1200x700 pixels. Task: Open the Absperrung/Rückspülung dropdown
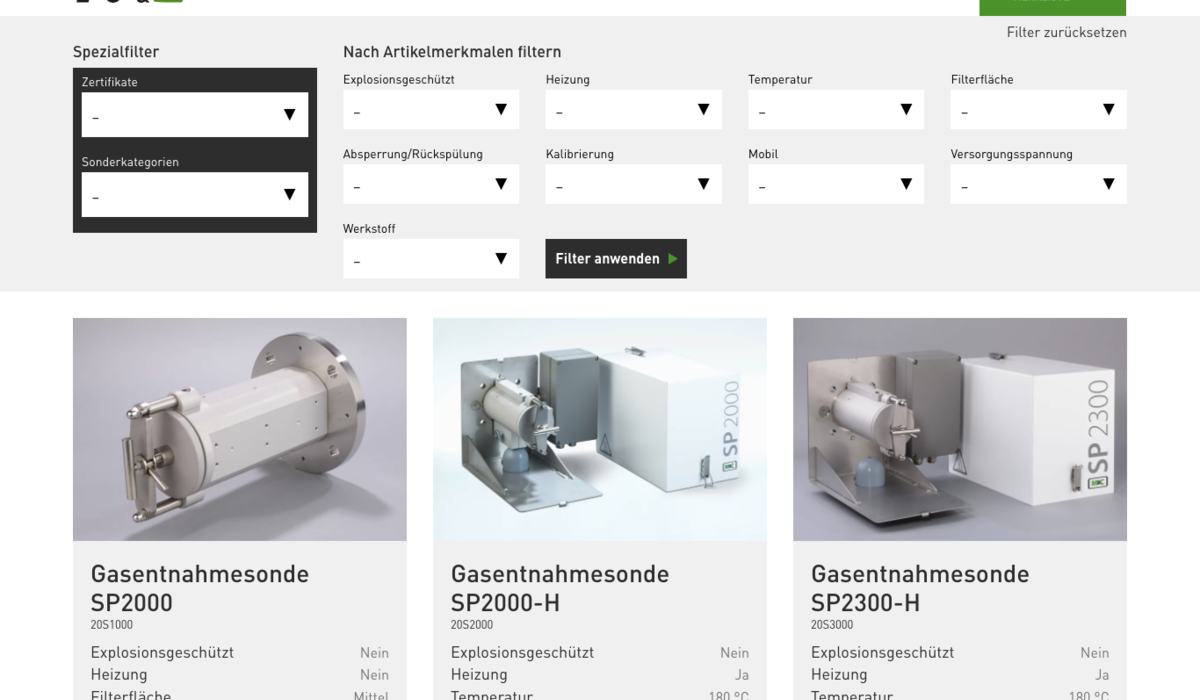click(x=430, y=184)
